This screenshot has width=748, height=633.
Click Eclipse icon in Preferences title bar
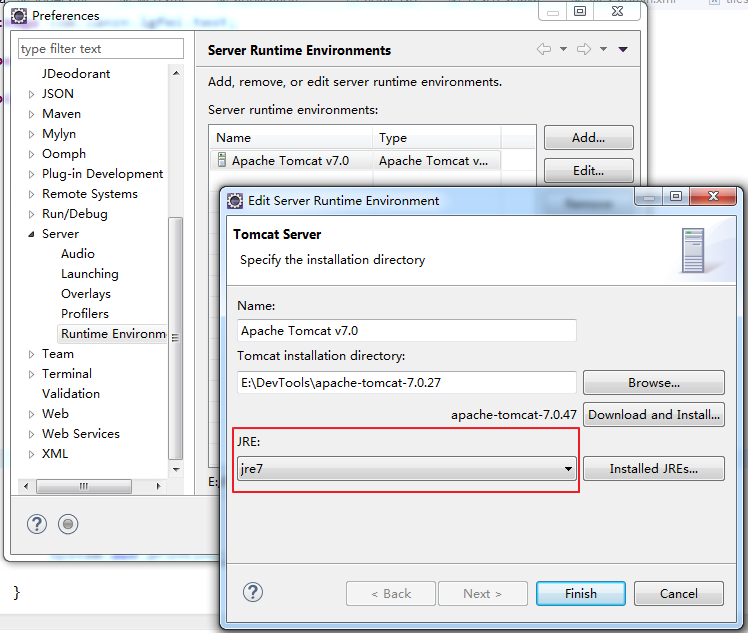click(19, 16)
